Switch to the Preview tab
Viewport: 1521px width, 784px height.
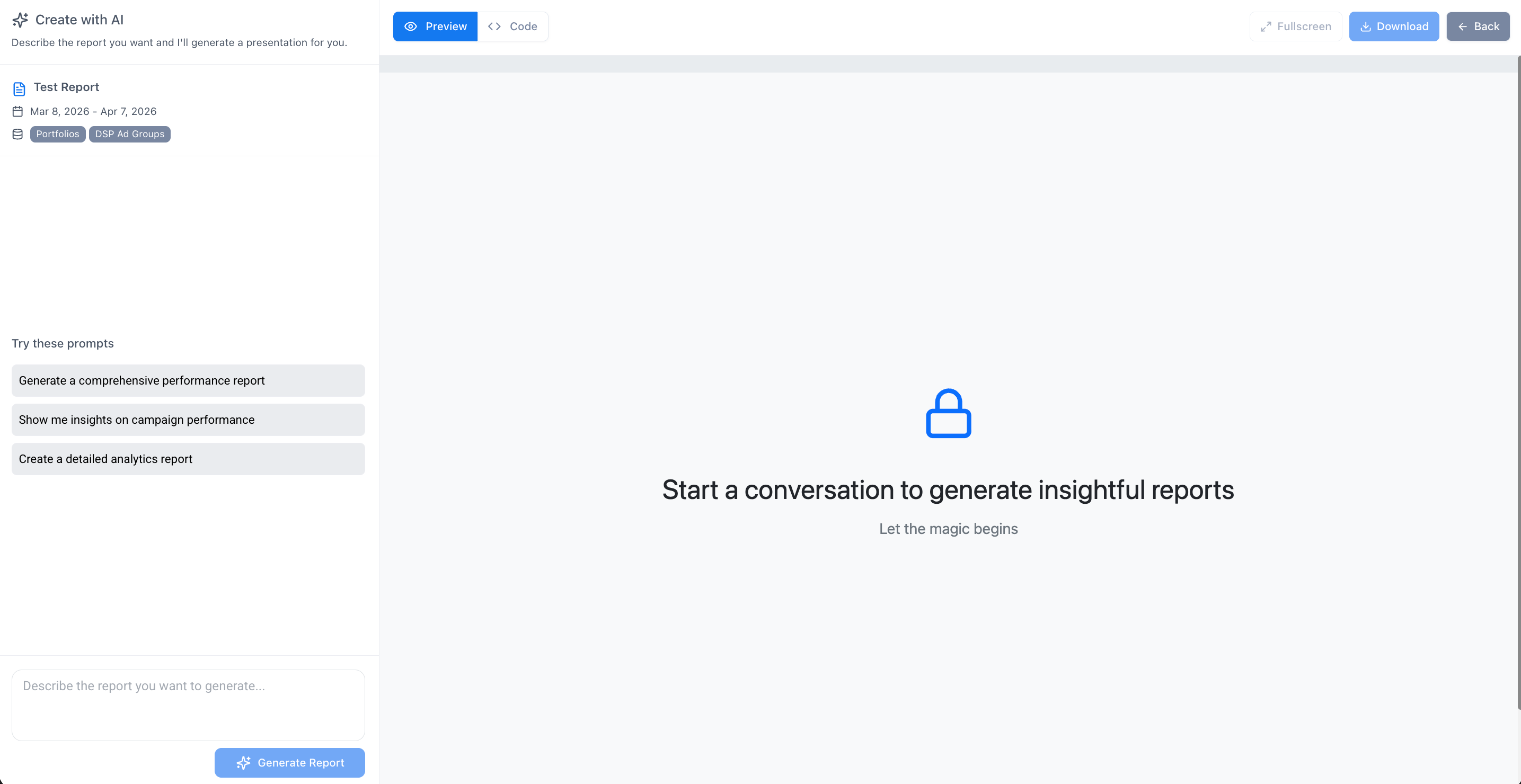coord(435,26)
